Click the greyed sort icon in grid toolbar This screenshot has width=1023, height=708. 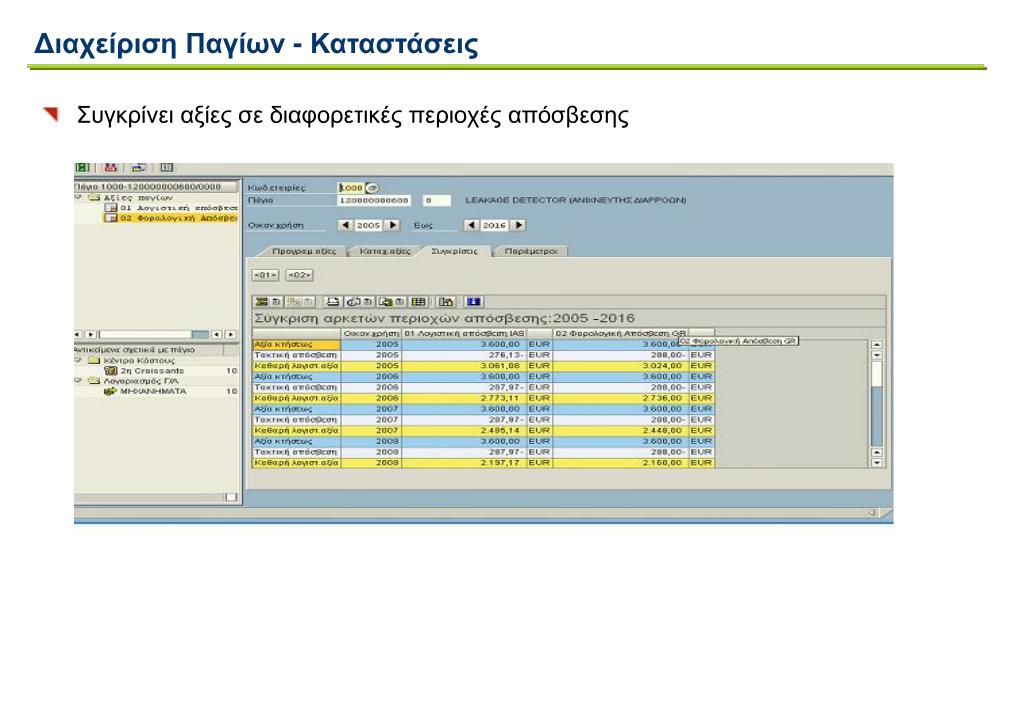click(x=293, y=301)
